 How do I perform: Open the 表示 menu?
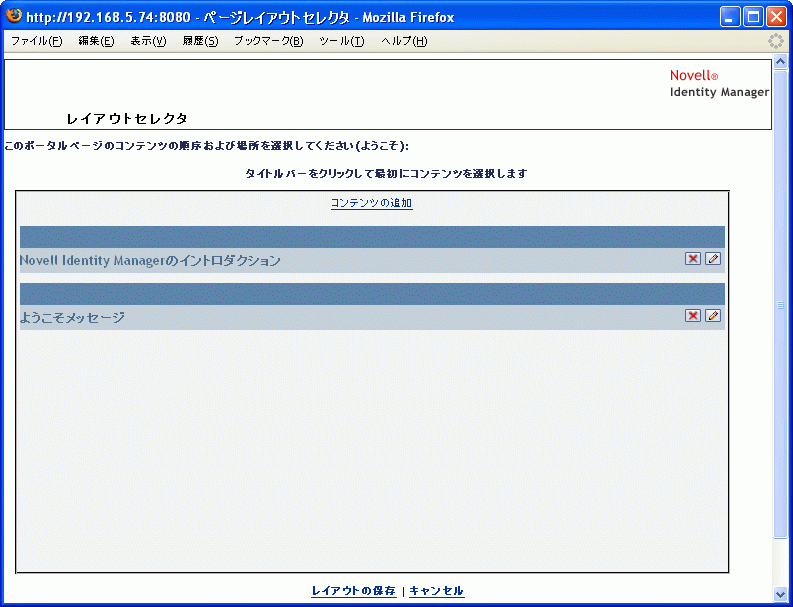point(148,41)
